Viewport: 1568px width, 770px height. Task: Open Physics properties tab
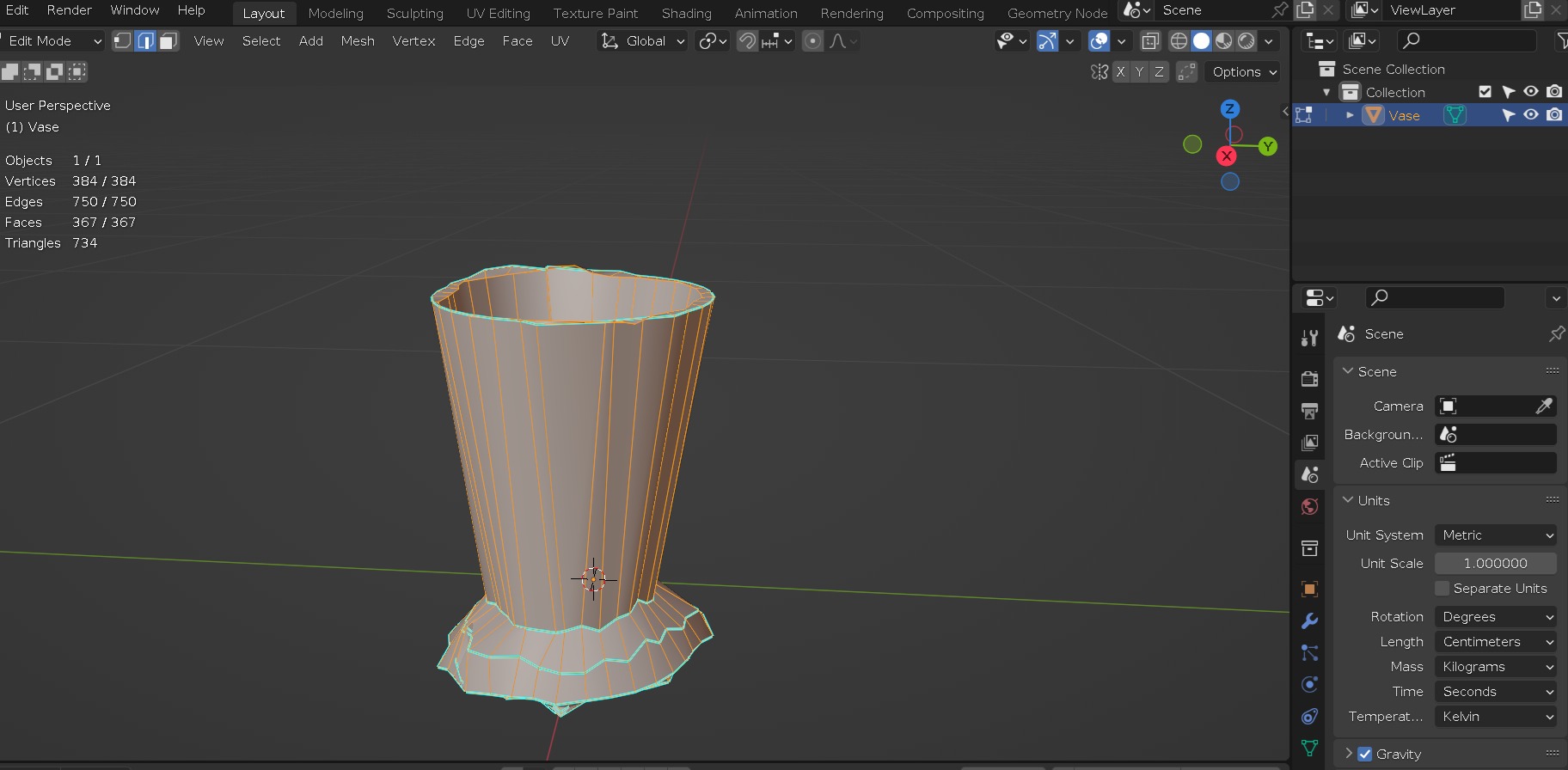pos(1309,685)
